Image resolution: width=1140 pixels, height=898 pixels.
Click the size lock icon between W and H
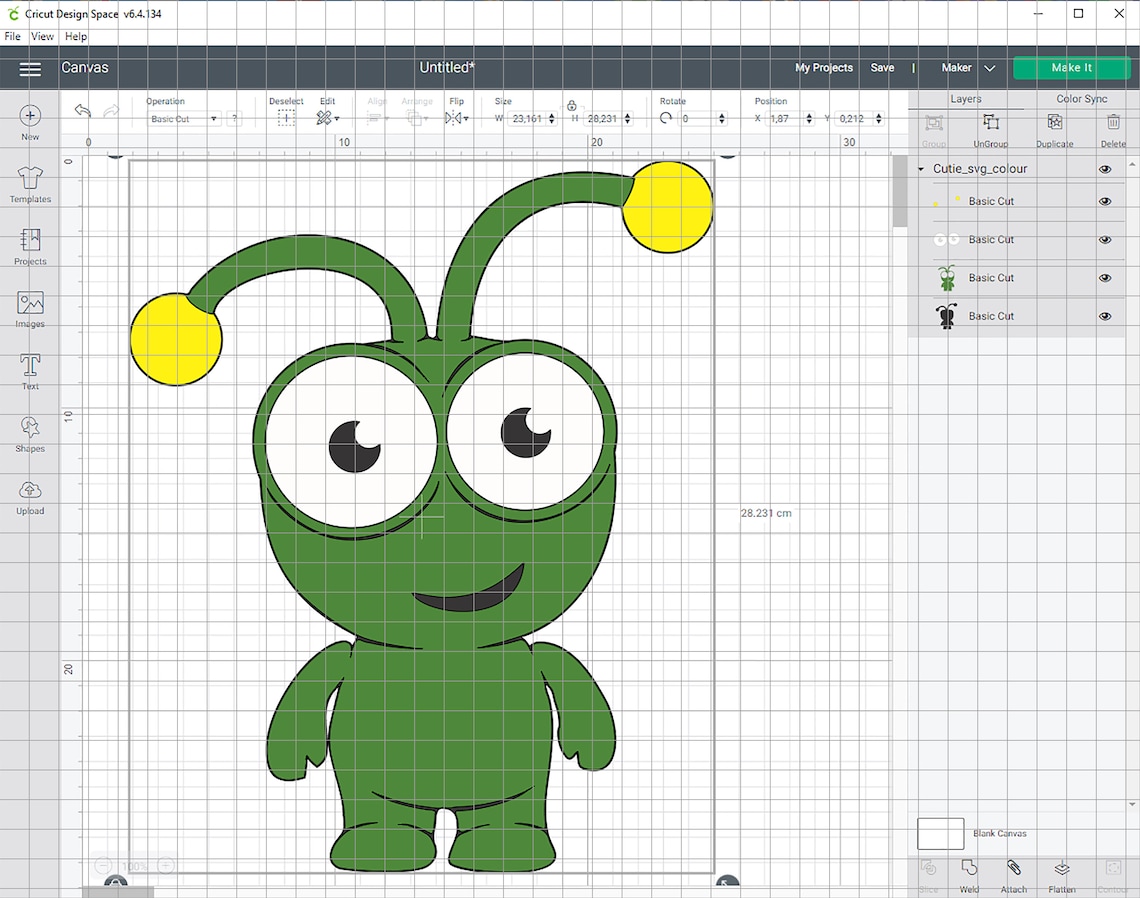pyautogui.click(x=571, y=105)
